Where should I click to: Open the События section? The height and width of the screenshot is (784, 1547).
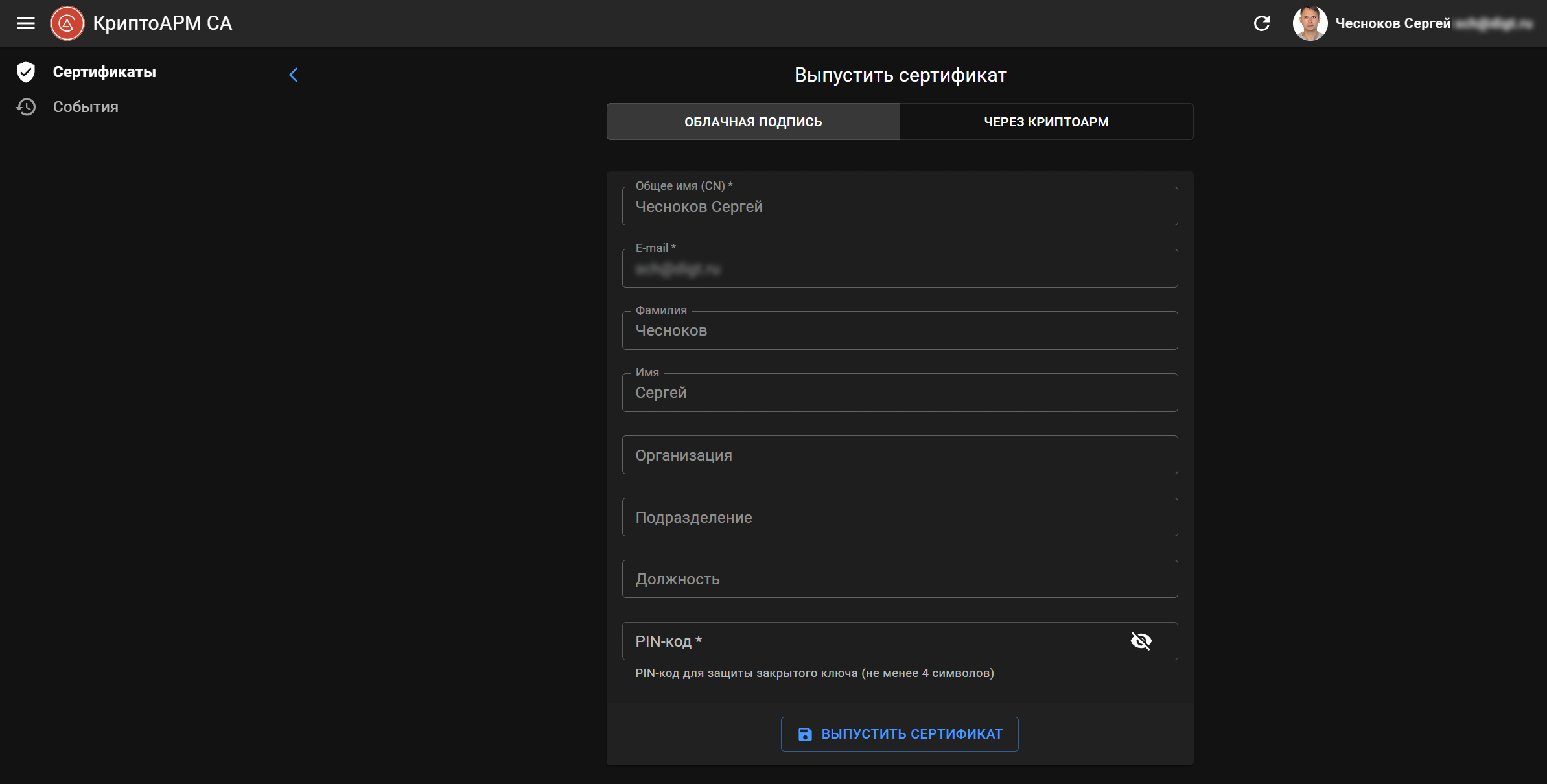[86, 107]
